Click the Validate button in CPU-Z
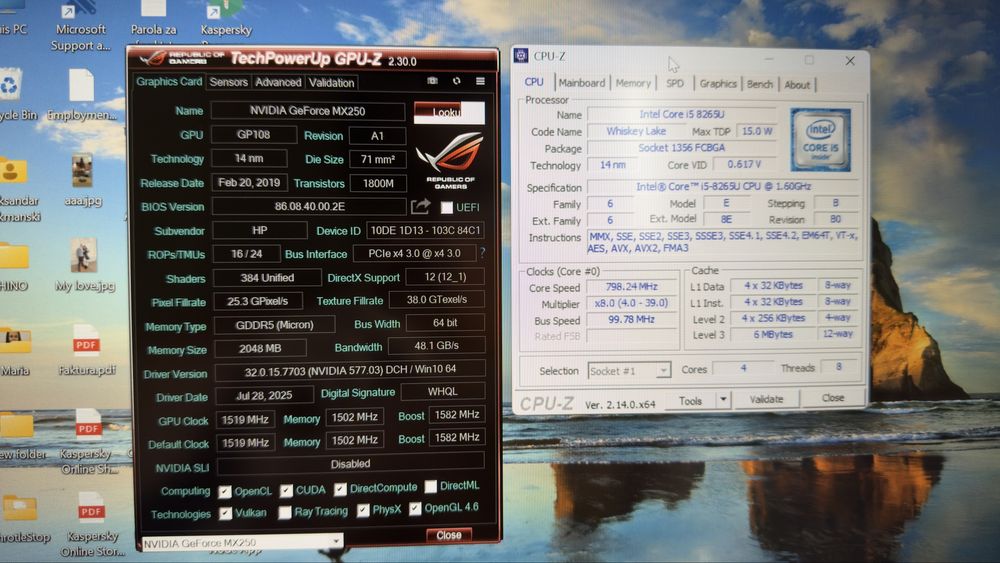 766,399
